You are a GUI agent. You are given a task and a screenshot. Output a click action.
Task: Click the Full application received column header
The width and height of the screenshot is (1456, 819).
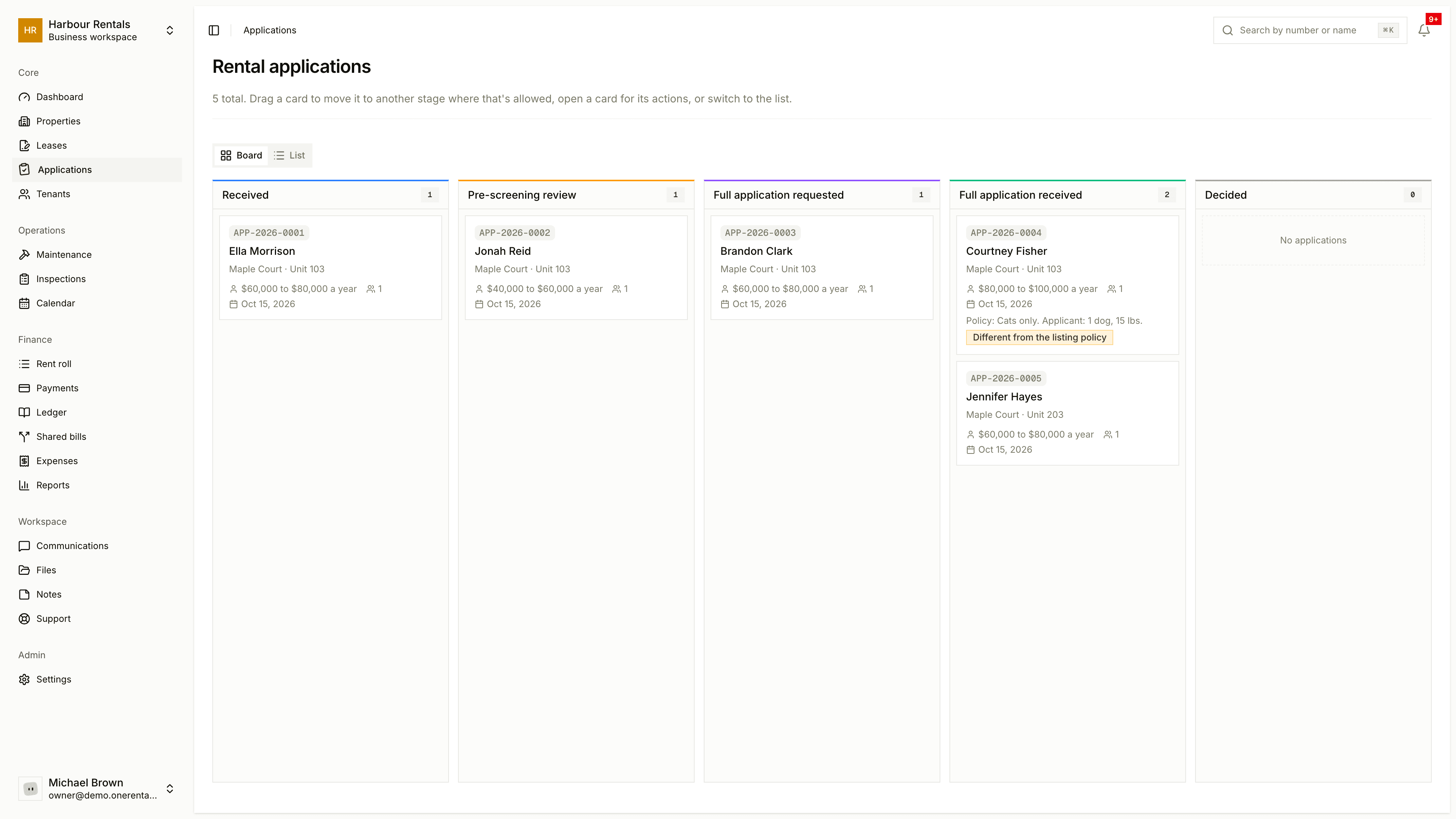[1067, 195]
